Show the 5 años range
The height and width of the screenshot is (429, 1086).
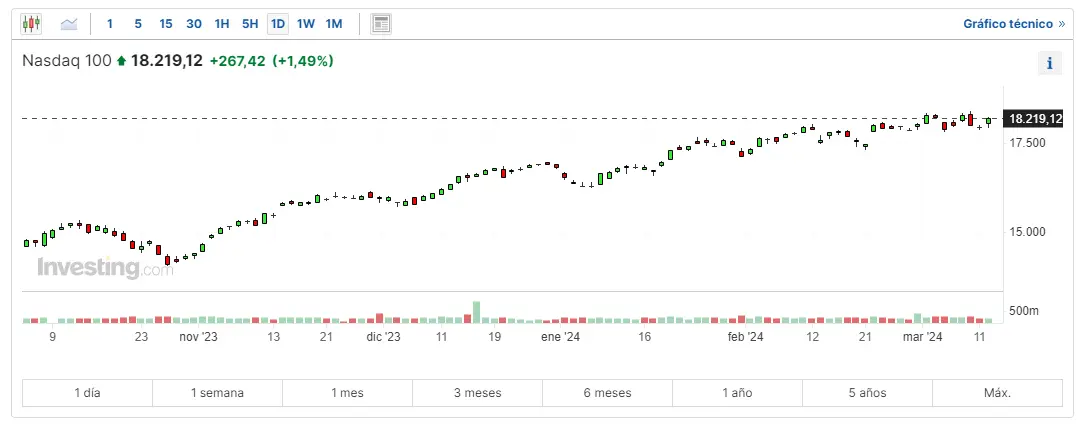[867, 393]
